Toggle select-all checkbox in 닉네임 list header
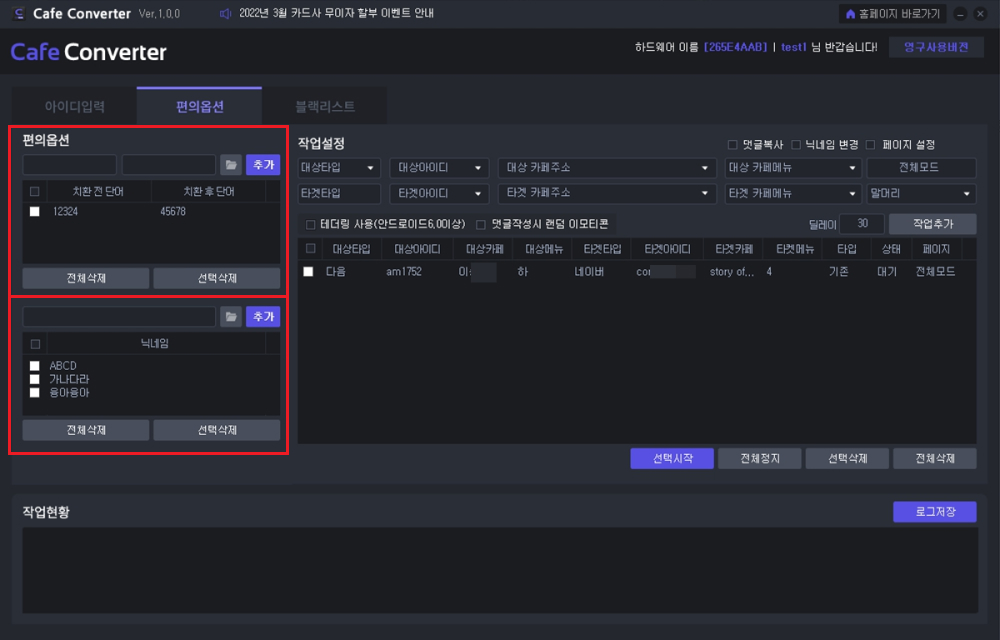The width and height of the screenshot is (1000, 640). (x=35, y=344)
